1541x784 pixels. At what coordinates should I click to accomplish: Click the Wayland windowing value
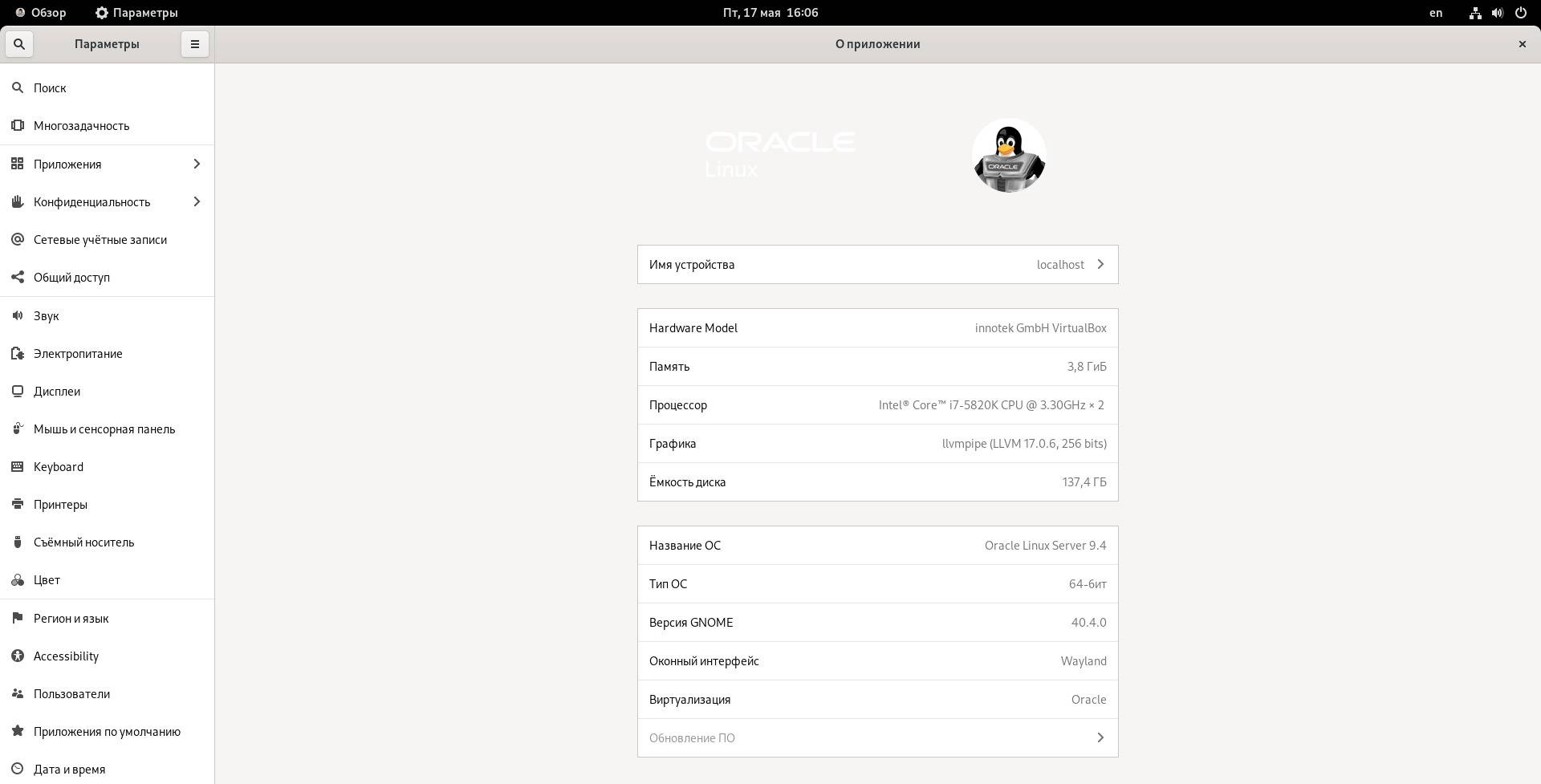[x=1084, y=661]
